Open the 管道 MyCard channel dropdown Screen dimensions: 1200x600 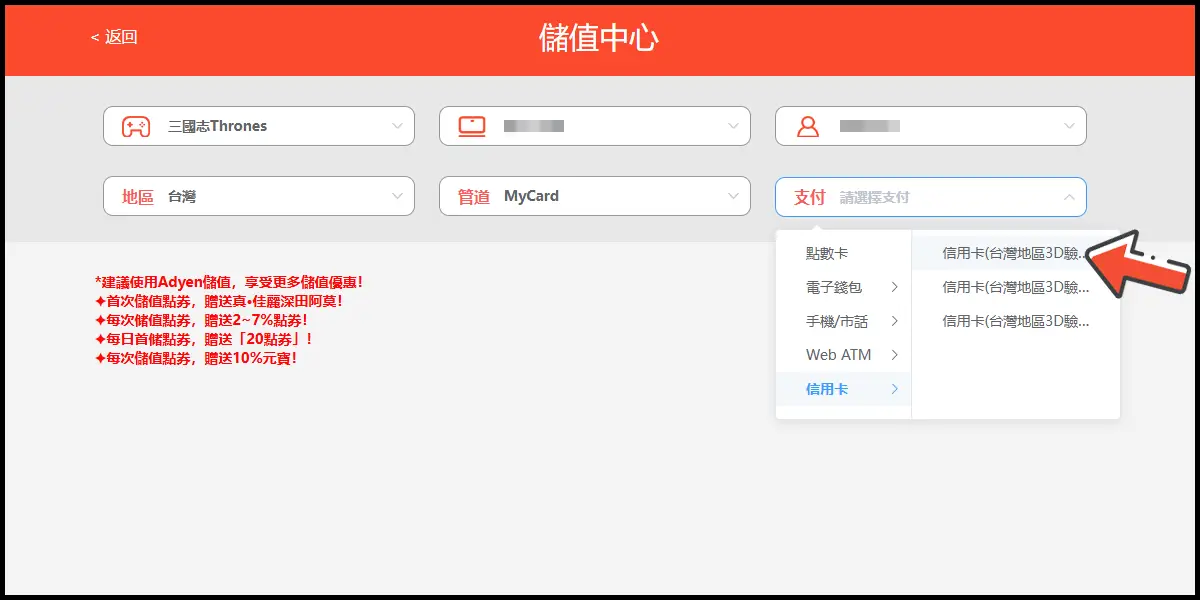tap(733, 197)
